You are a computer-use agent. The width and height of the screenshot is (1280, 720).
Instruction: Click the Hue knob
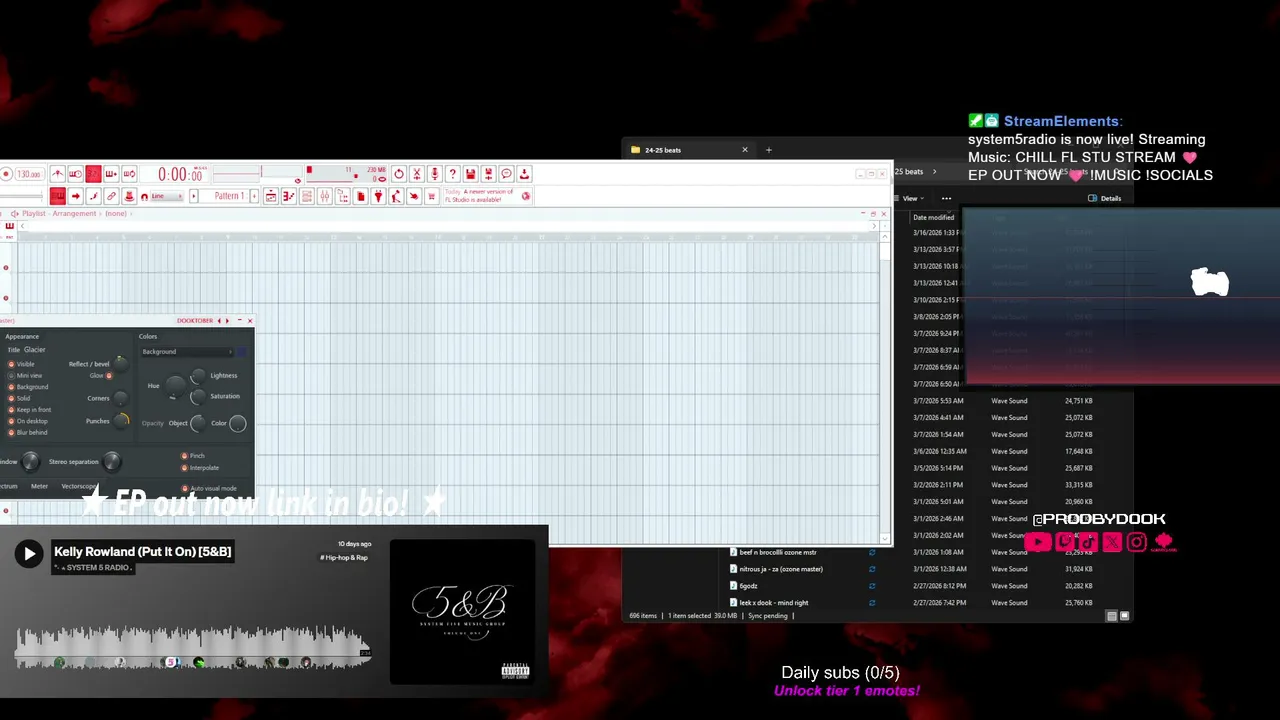175,385
